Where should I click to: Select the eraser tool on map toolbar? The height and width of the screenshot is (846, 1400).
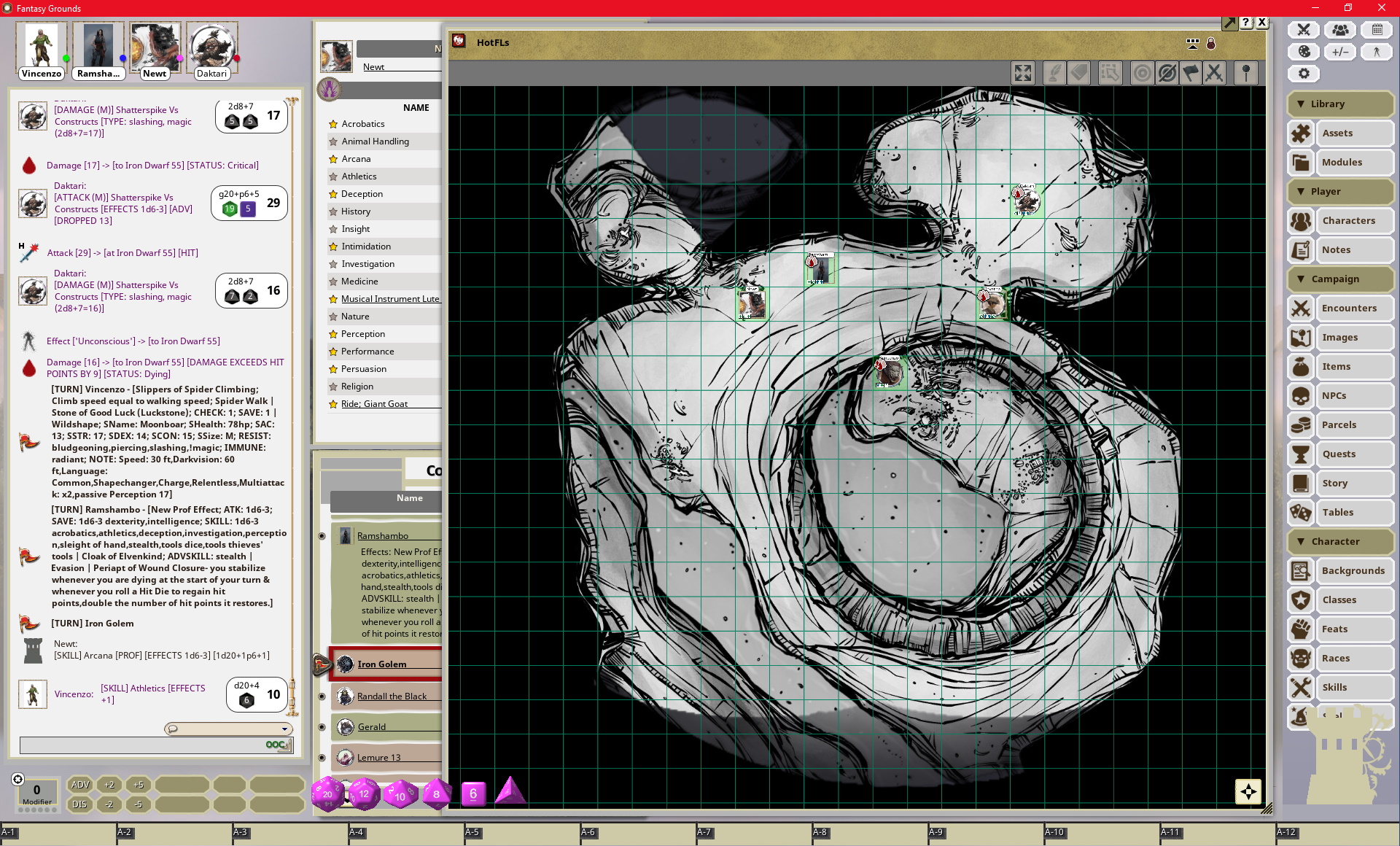[1079, 73]
